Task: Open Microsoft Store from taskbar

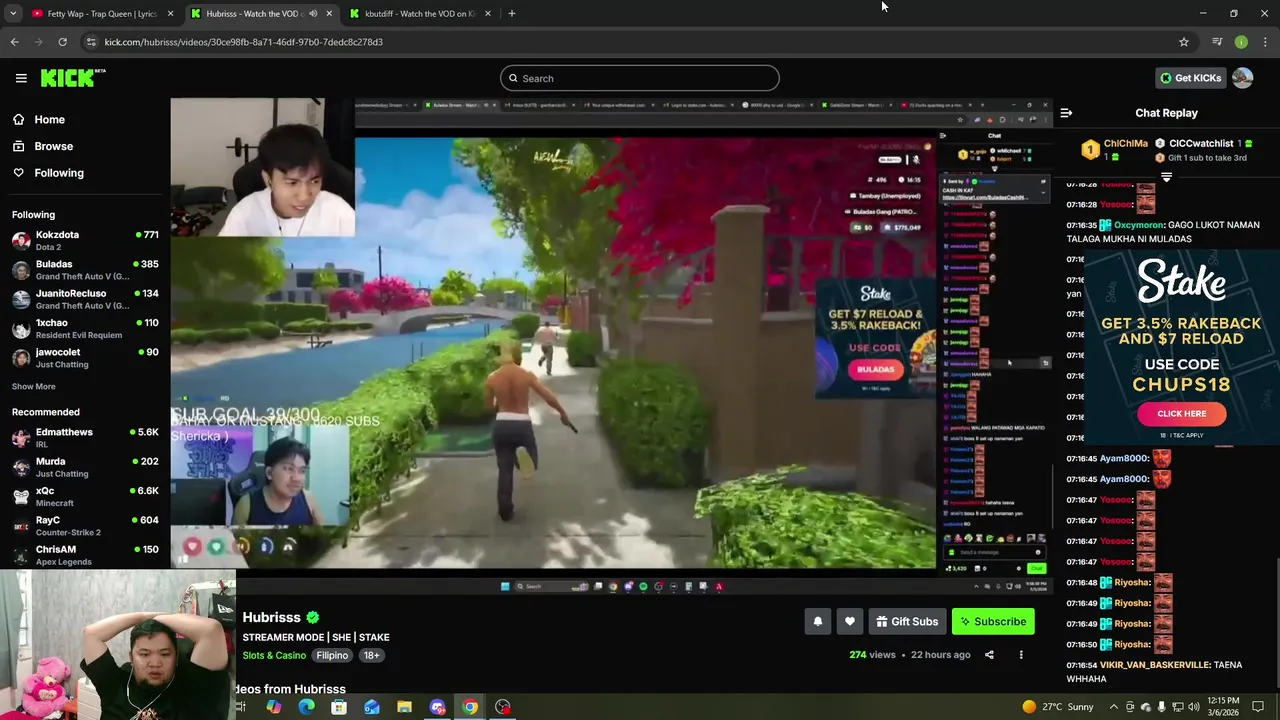Action: (339, 707)
